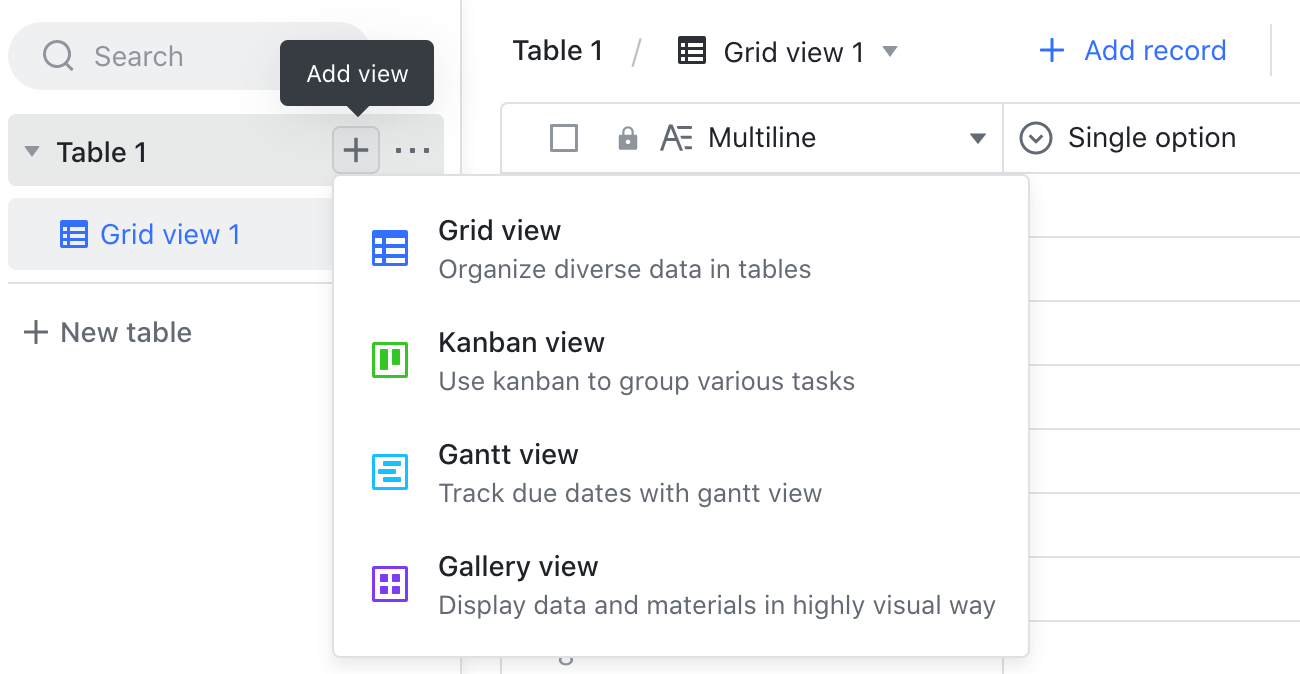Click the more options ellipsis next to Table 1

tap(414, 149)
